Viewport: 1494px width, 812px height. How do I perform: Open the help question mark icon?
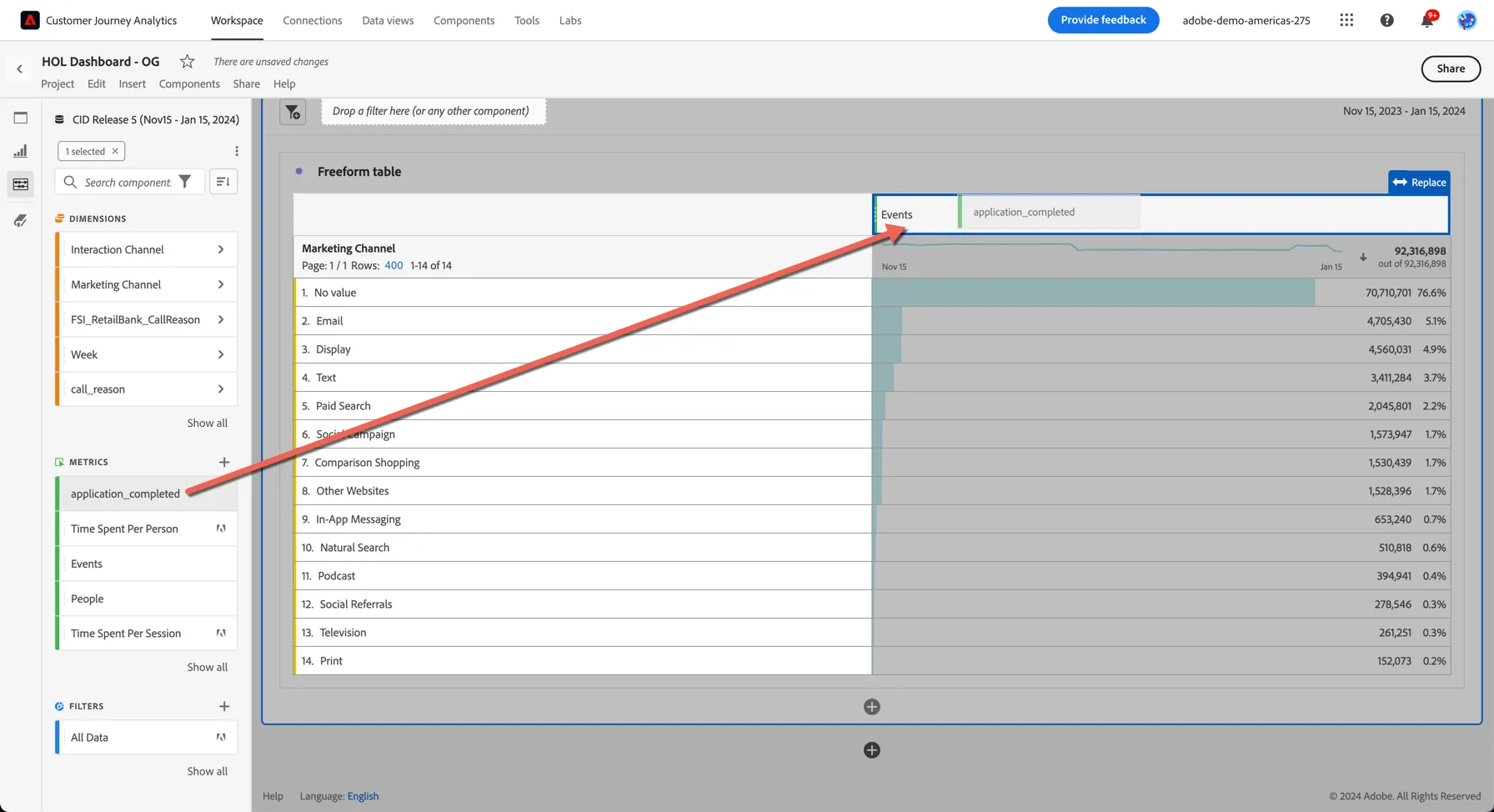click(x=1386, y=20)
